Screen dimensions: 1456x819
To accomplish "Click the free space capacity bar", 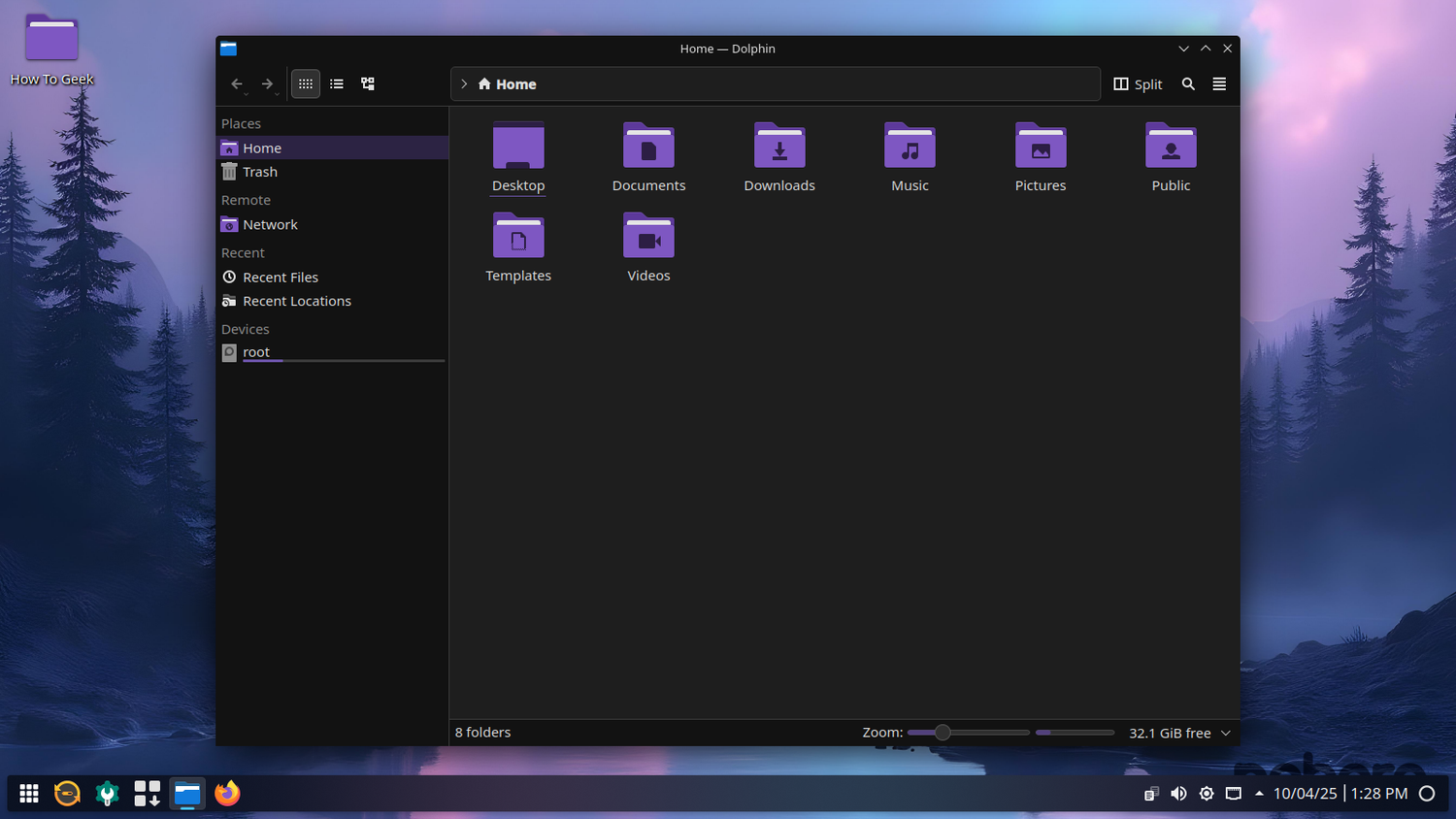I will [1075, 733].
